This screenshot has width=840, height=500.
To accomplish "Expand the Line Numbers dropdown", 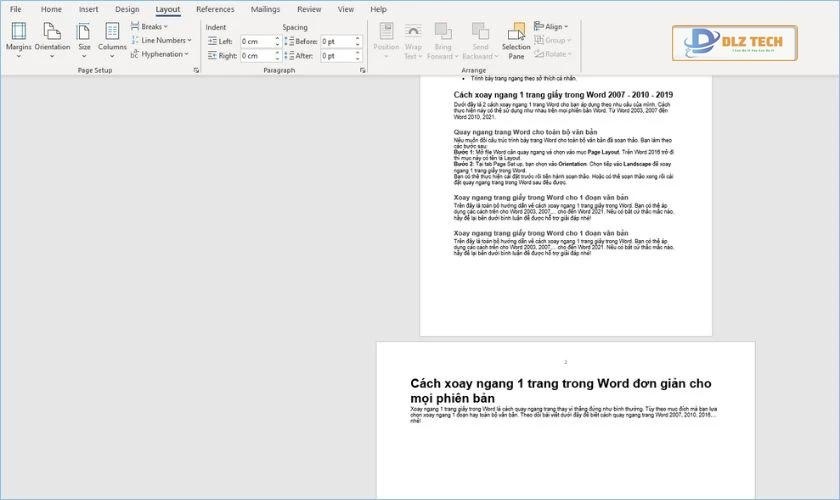I will tap(160, 40).
